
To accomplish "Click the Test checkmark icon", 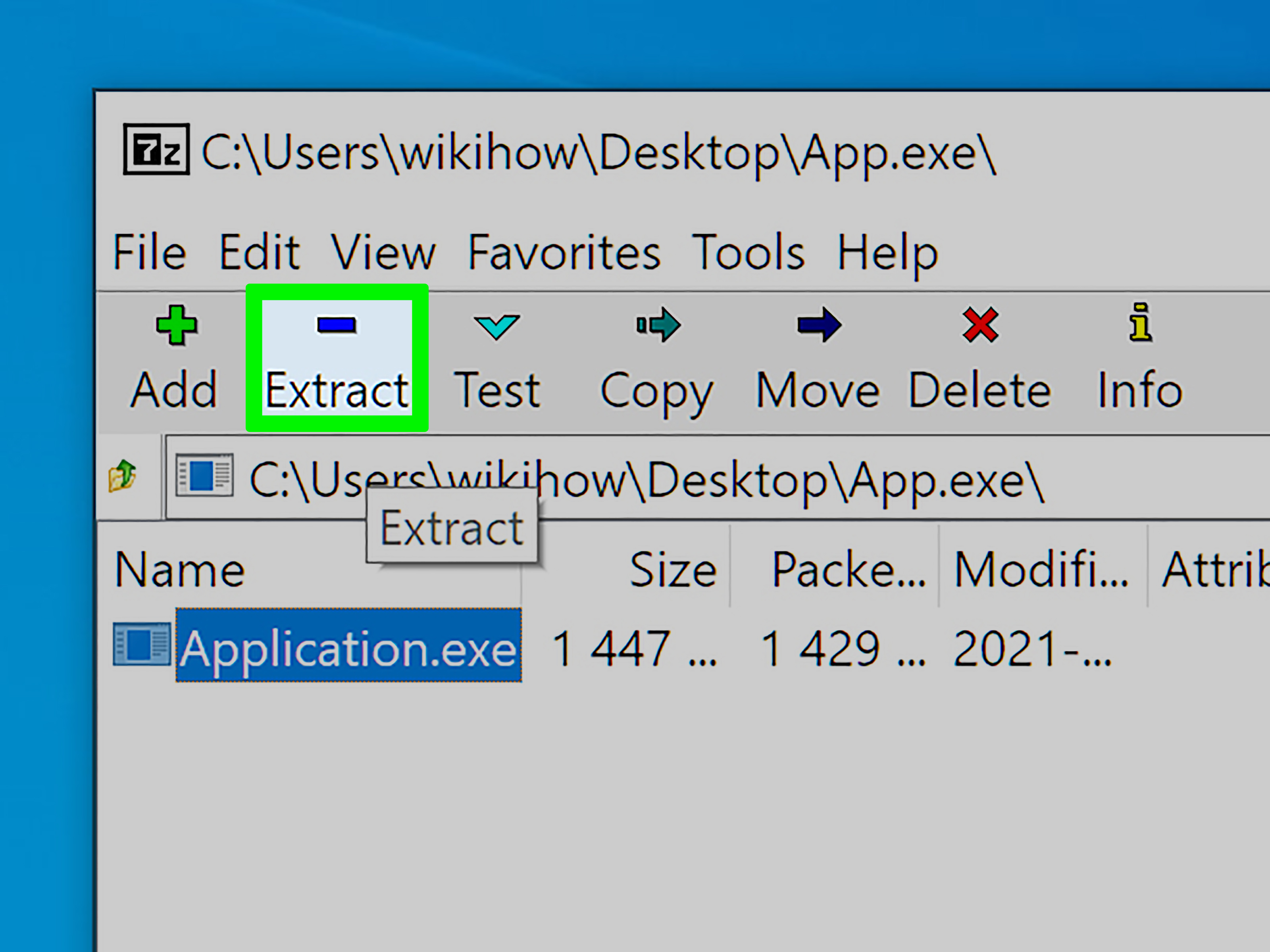I will [x=496, y=326].
